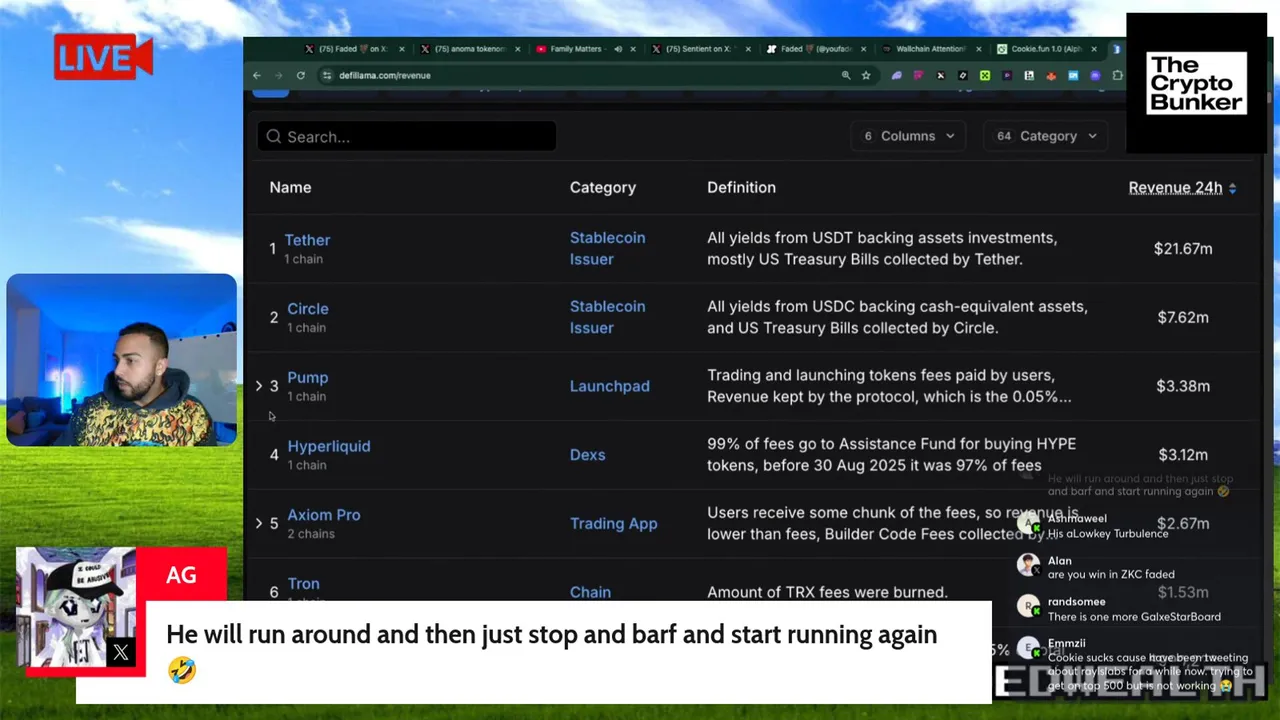Screen dimensions: 1280x720
Task: Click the Revenue 24h sort arrows
Action: coord(1232,188)
